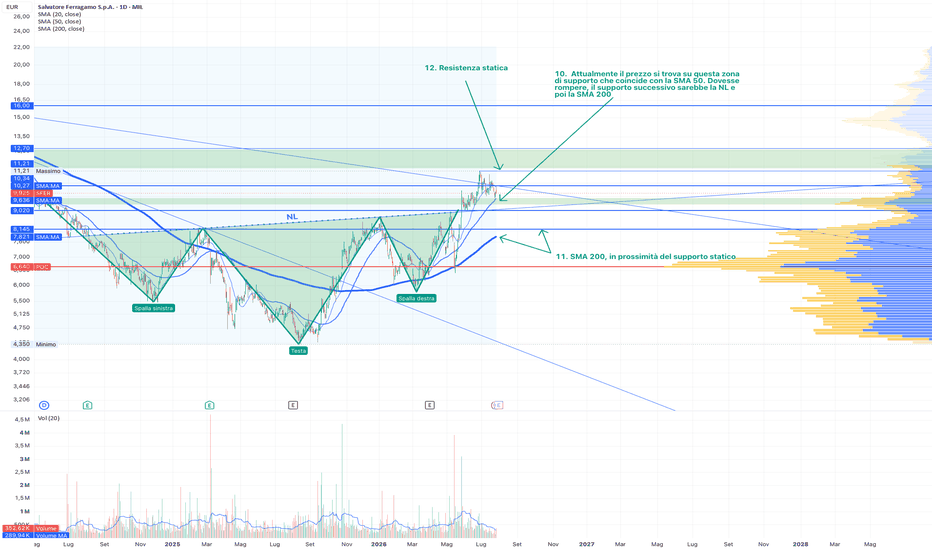932x550 pixels.
Task: Click the Massimo high price label
Action: 37,171
